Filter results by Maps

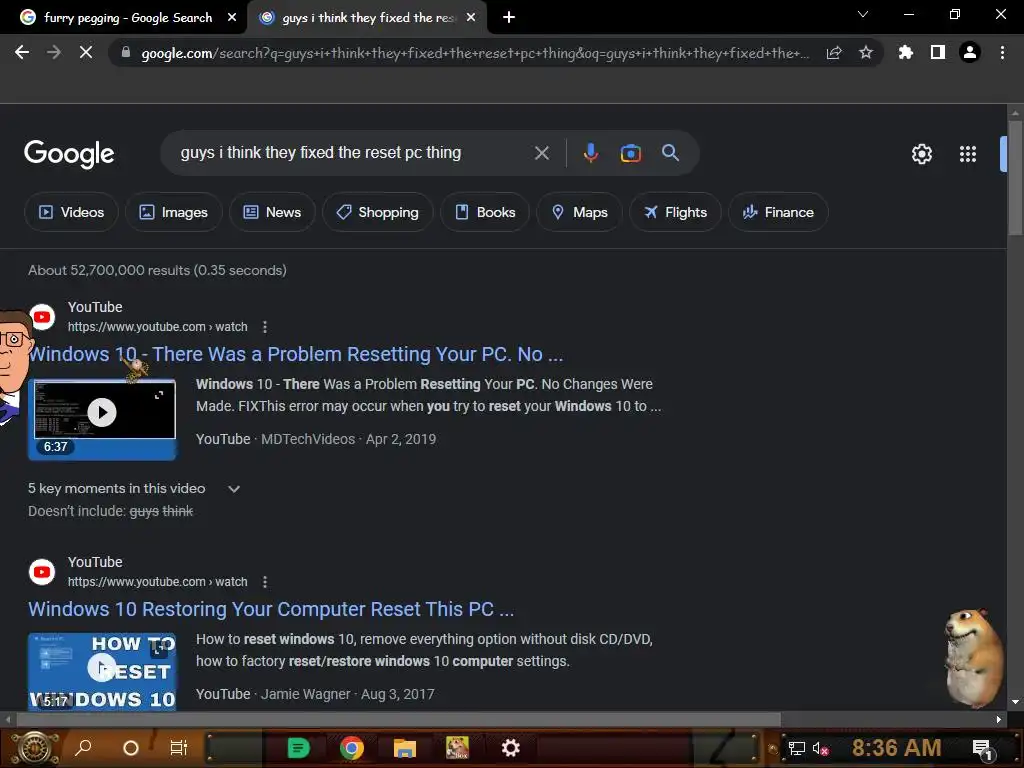579,212
